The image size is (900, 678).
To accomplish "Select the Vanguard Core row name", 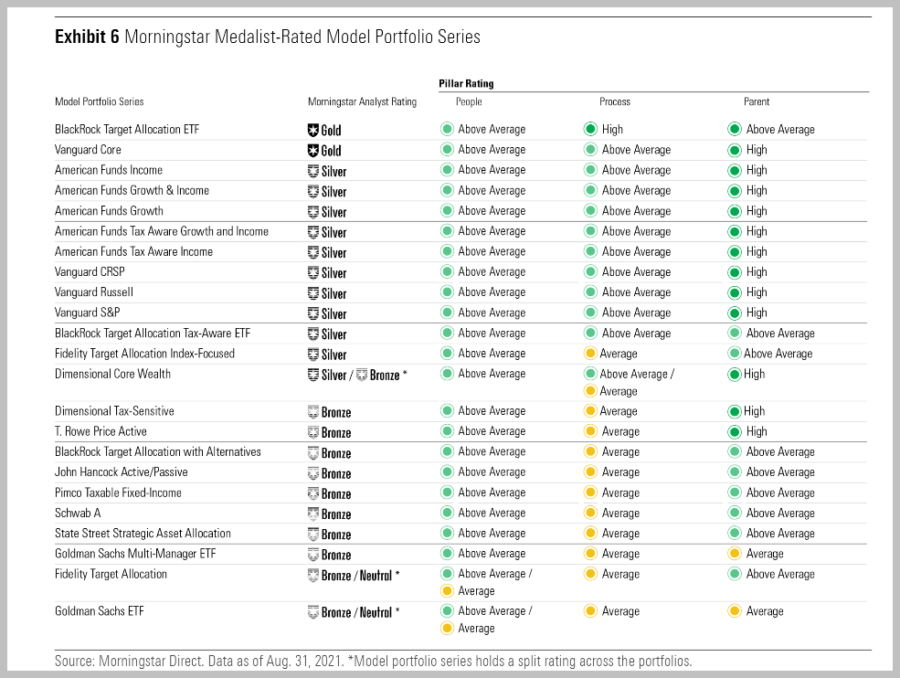I will tap(88, 149).
